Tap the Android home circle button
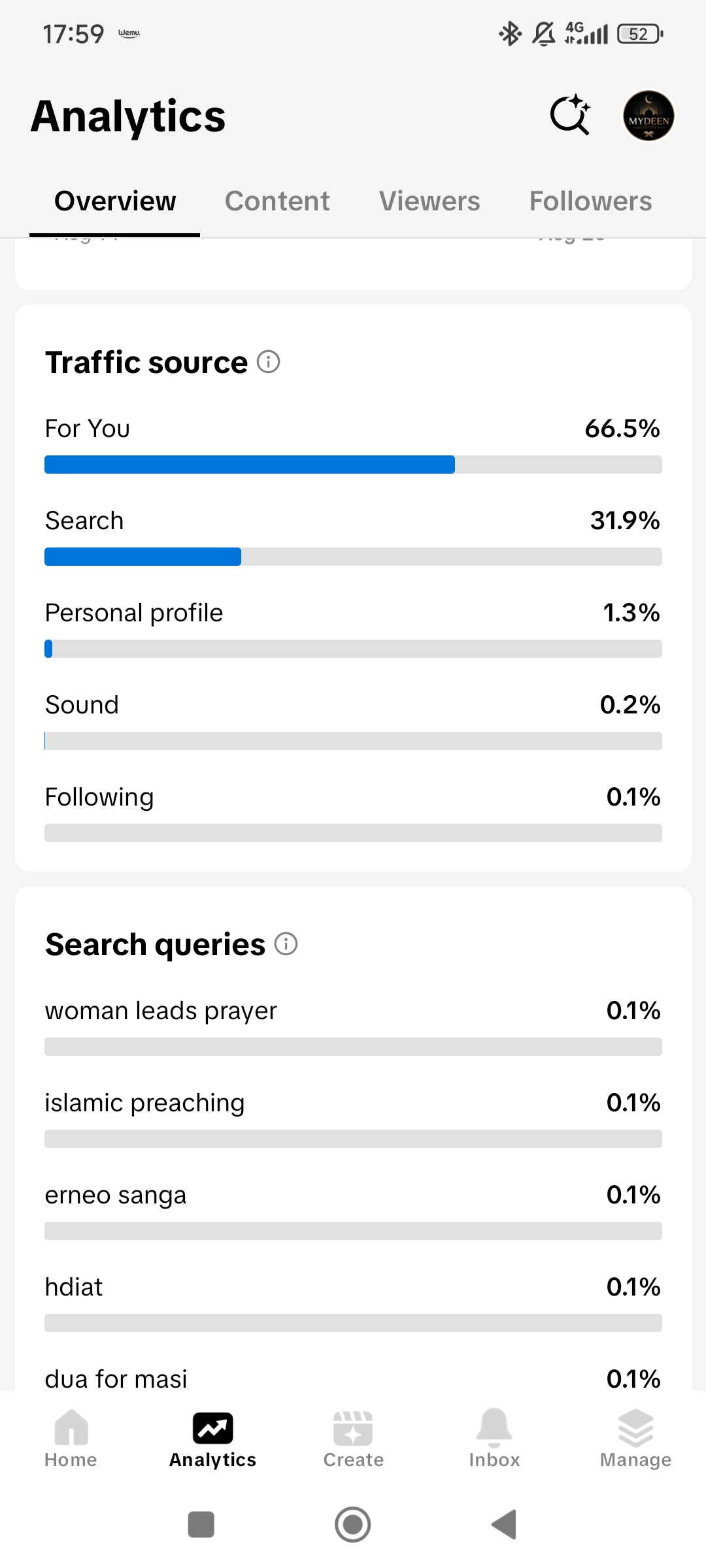706x1568 pixels. pyautogui.click(x=353, y=1524)
